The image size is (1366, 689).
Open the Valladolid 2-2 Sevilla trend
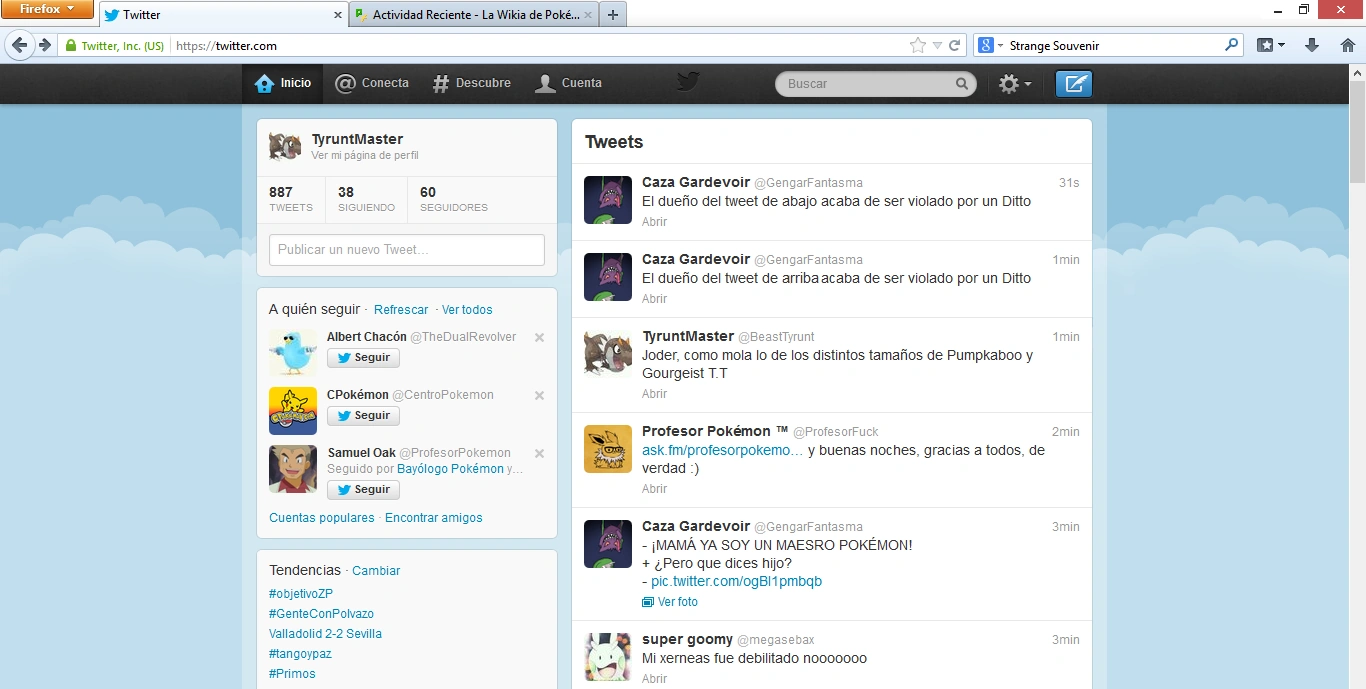pyautogui.click(x=325, y=634)
